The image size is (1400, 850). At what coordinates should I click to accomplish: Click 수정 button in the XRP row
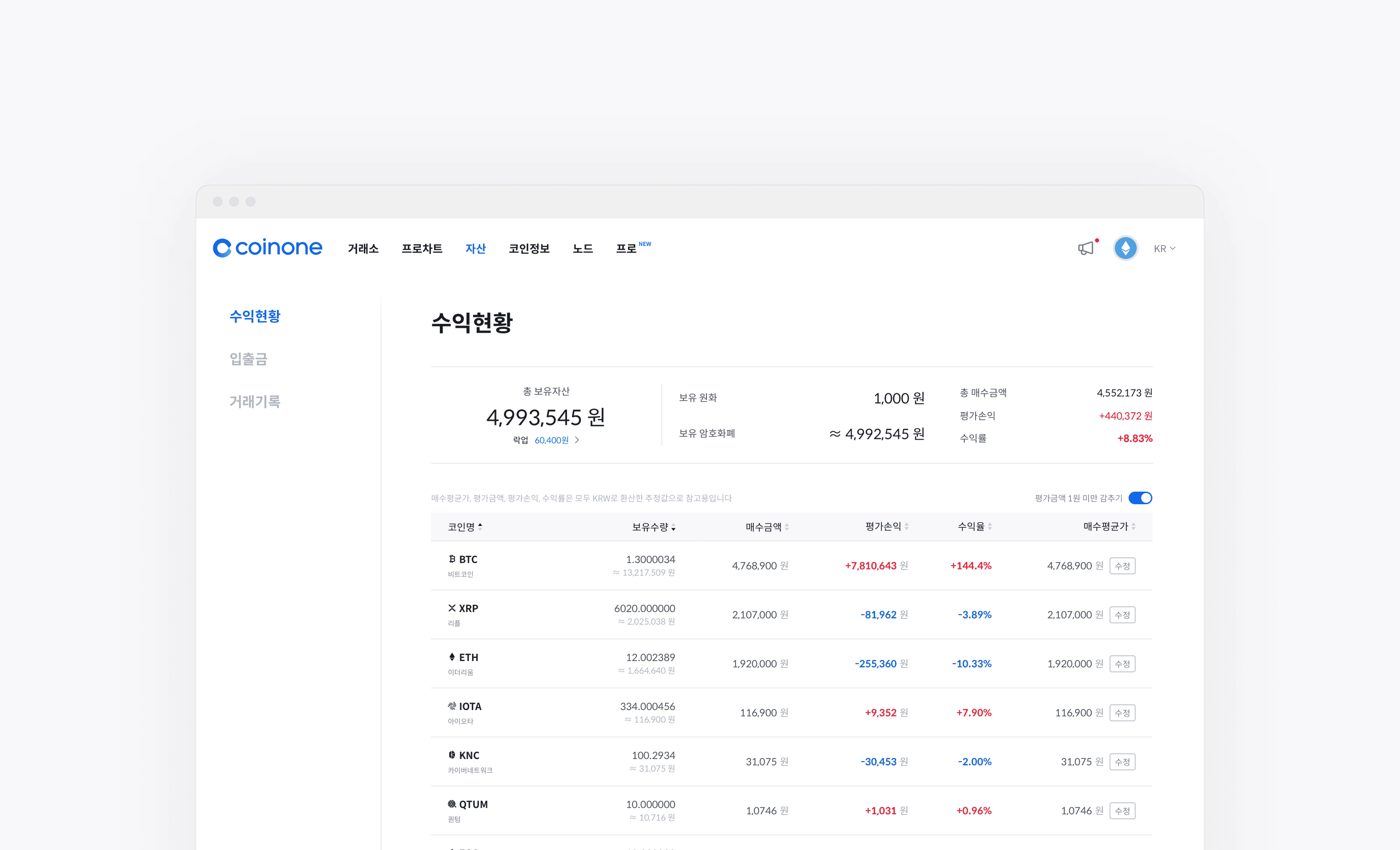pos(1122,615)
